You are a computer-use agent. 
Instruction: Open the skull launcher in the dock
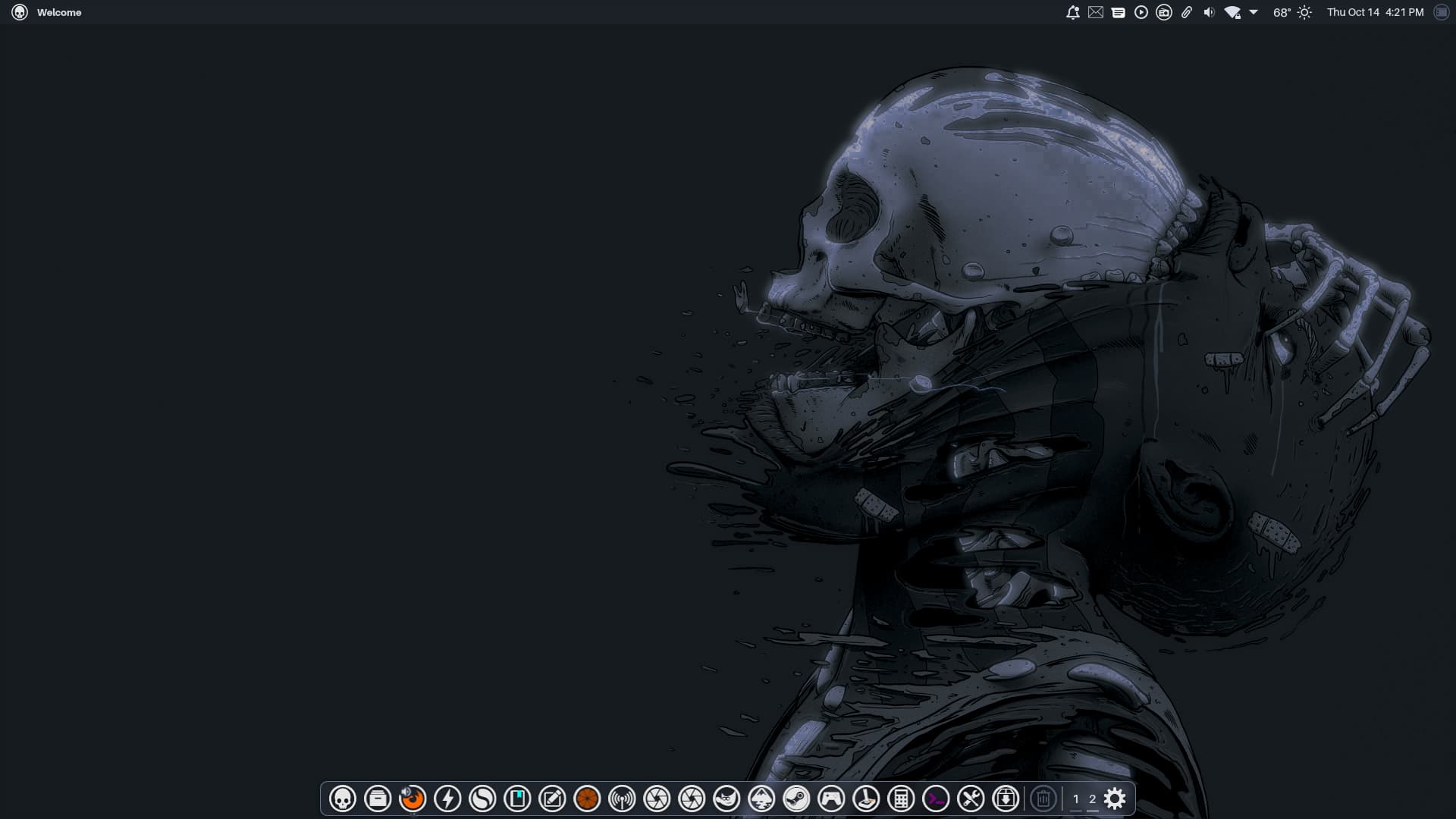343,799
